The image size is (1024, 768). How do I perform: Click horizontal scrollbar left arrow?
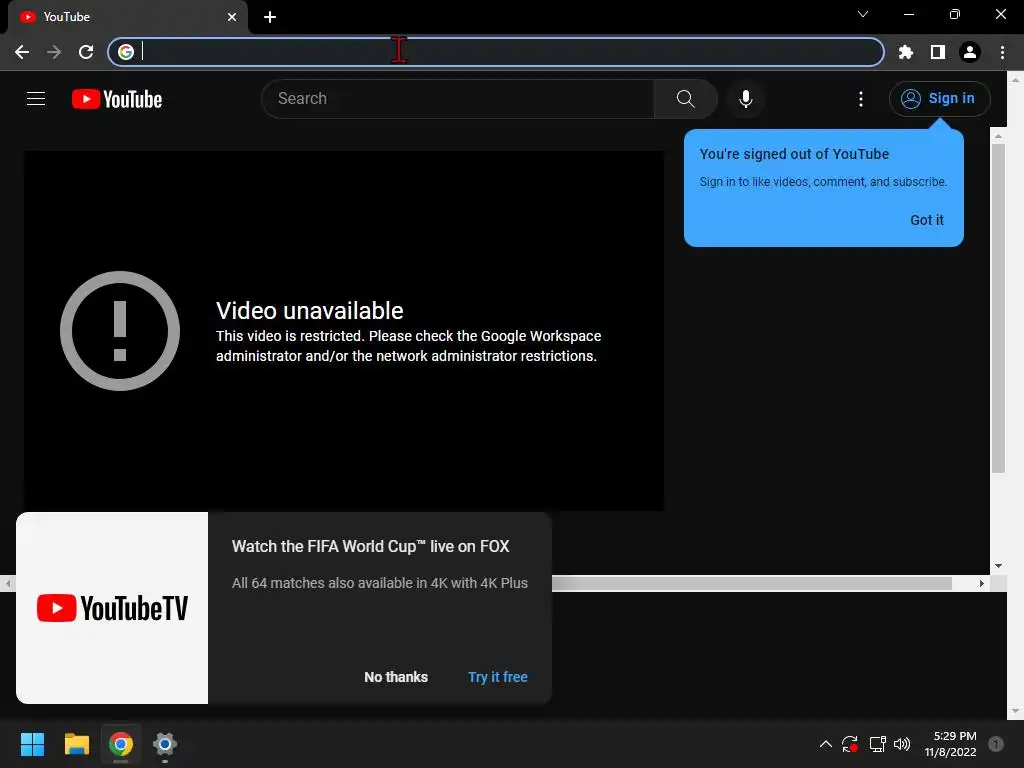click(8, 583)
